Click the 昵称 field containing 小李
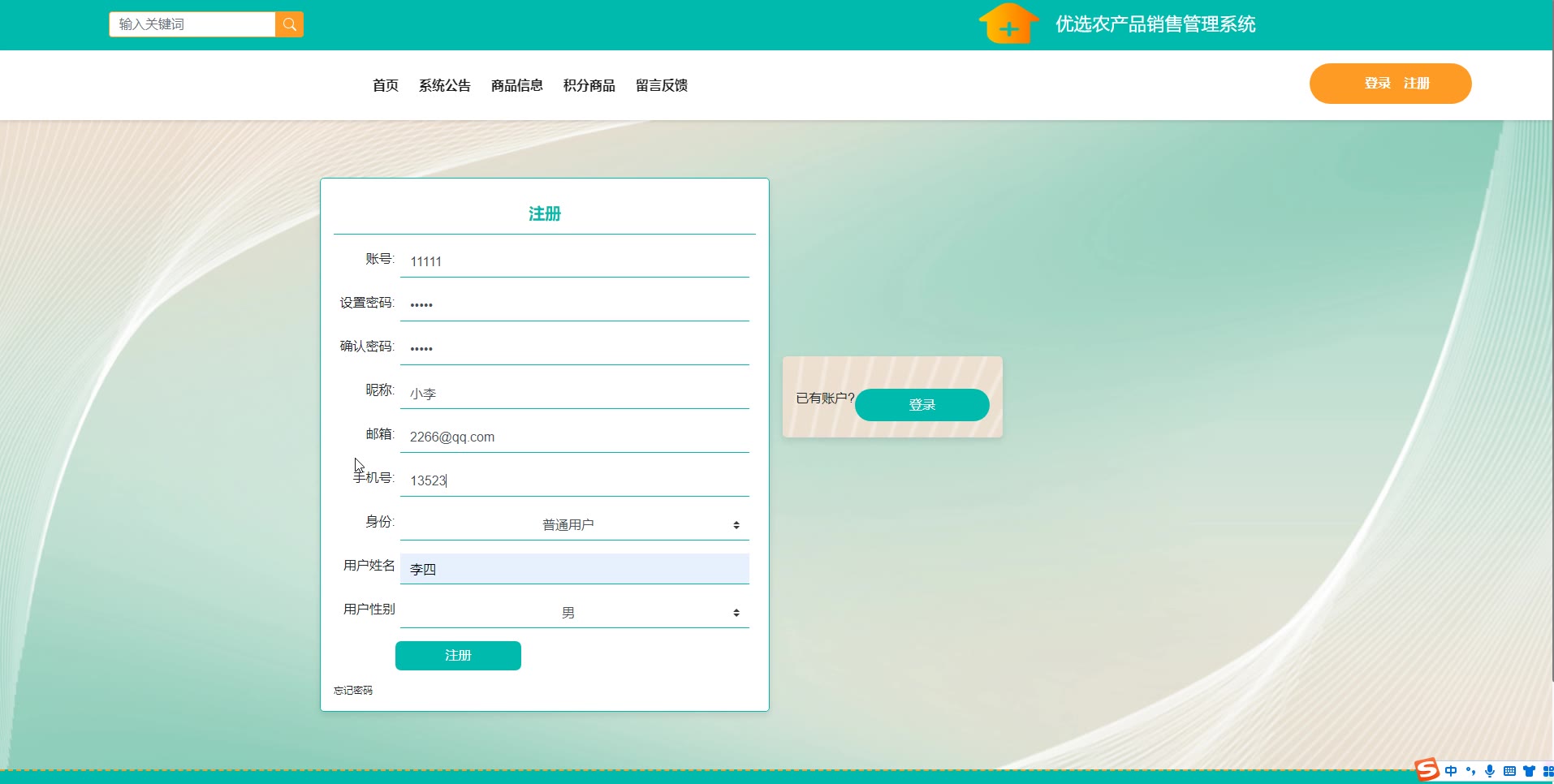The width and height of the screenshot is (1554, 784). pyautogui.click(x=575, y=393)
